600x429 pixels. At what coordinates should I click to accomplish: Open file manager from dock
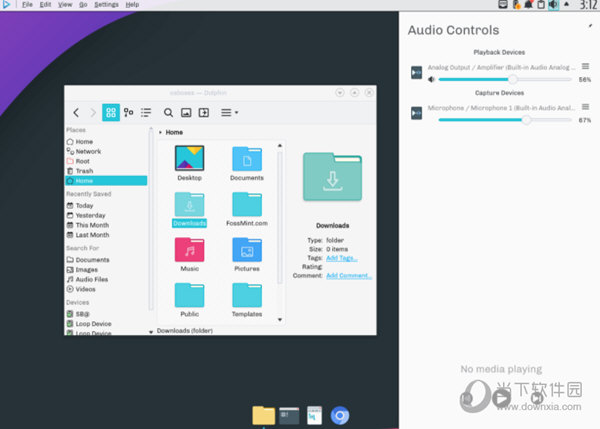coord(263,416)
